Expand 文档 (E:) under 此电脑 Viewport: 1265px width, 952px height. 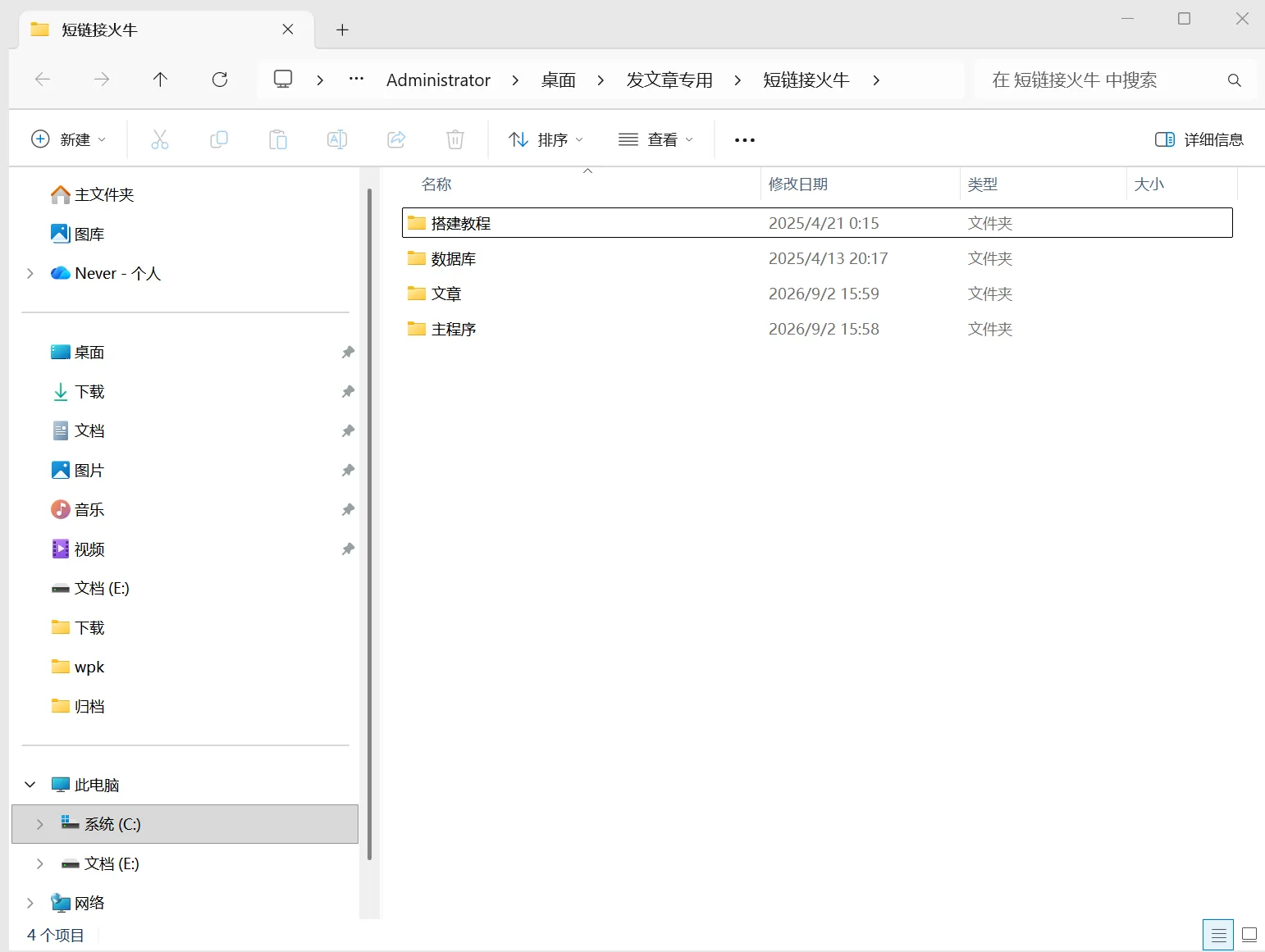click(x=39, y=863)
